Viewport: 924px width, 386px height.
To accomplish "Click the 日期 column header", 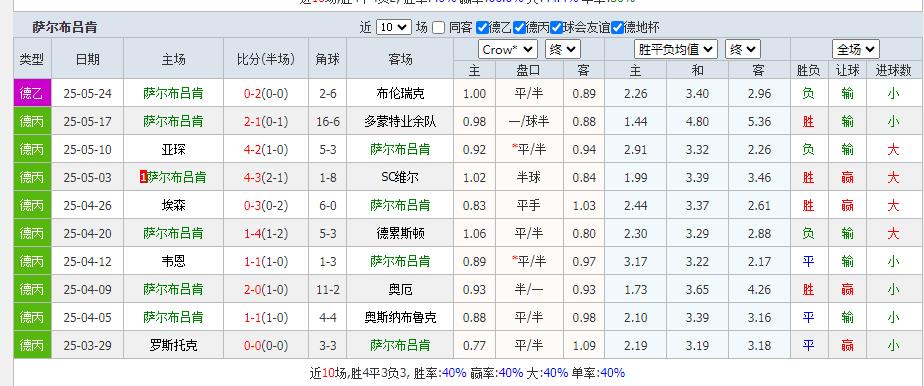I will (x=88, y=59).
